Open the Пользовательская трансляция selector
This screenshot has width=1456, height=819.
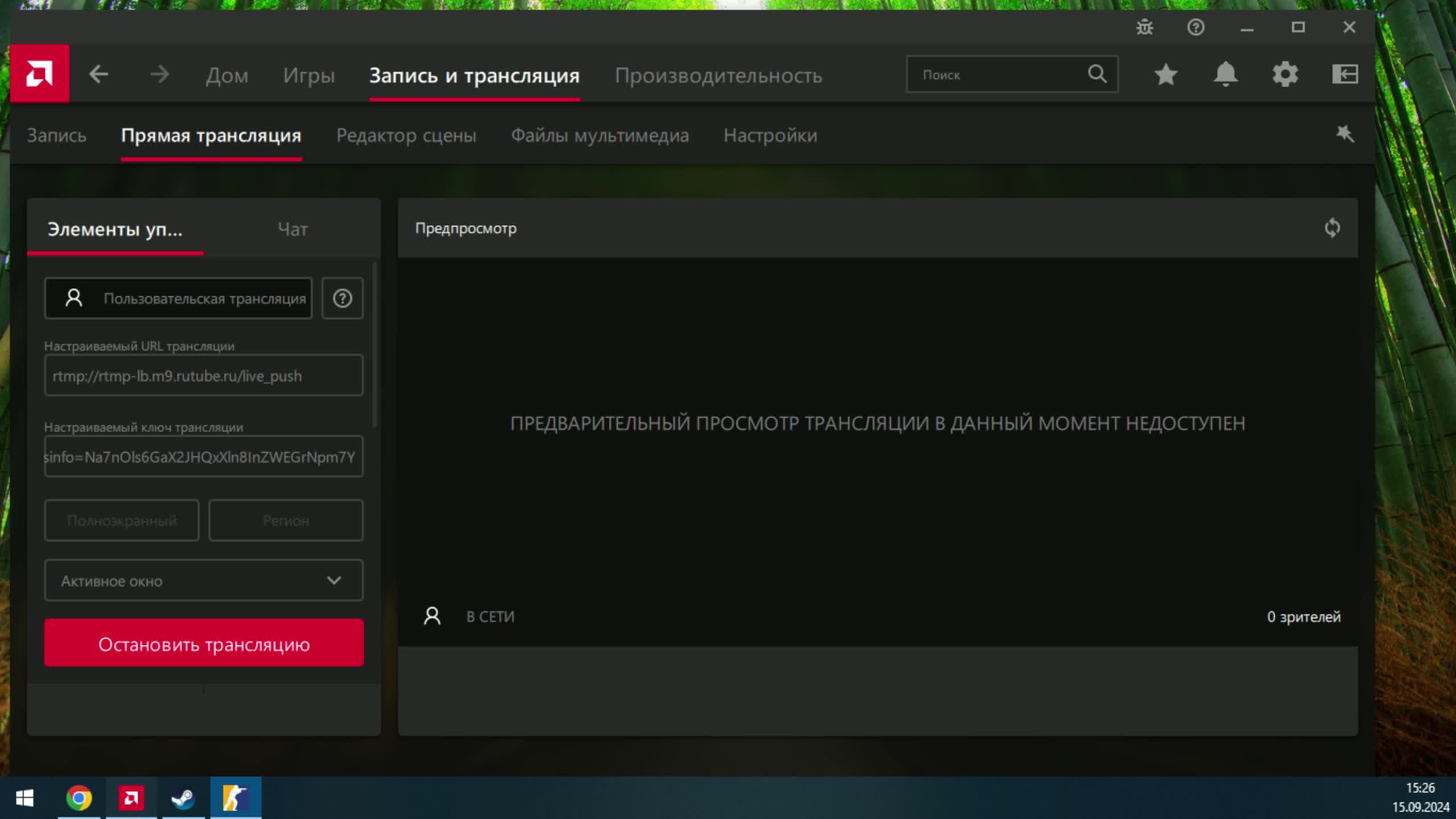tap(178, 298)
